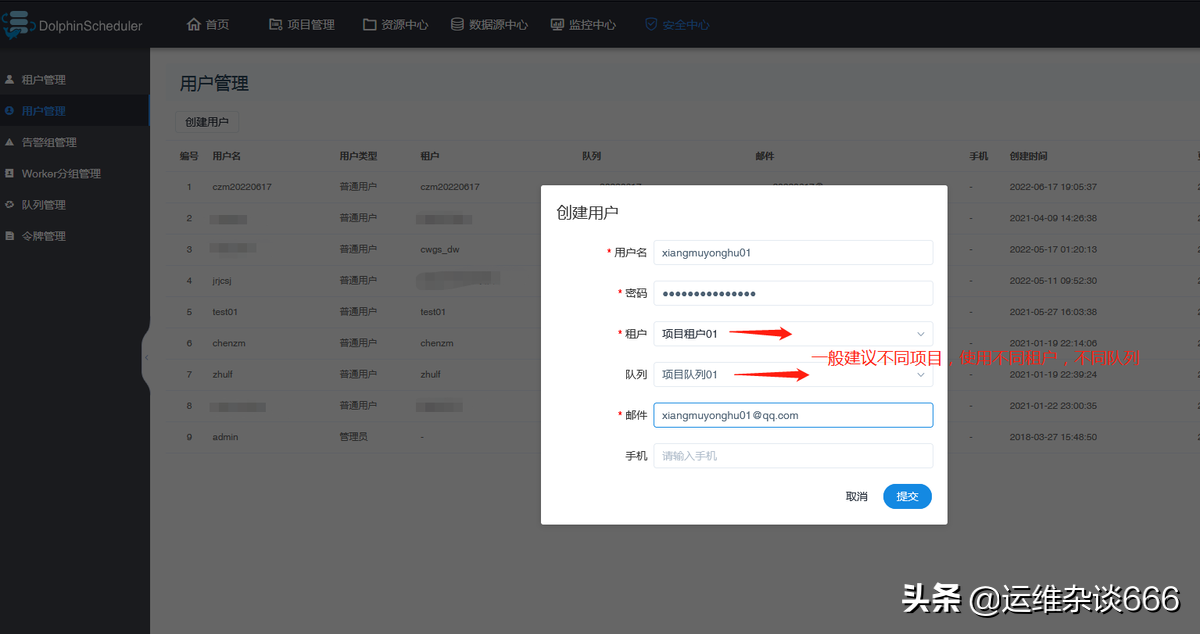The height and width of the screenshot is (634, 1200).
Task: Click the 提交 submit button
Action: (x=907, y=496)
